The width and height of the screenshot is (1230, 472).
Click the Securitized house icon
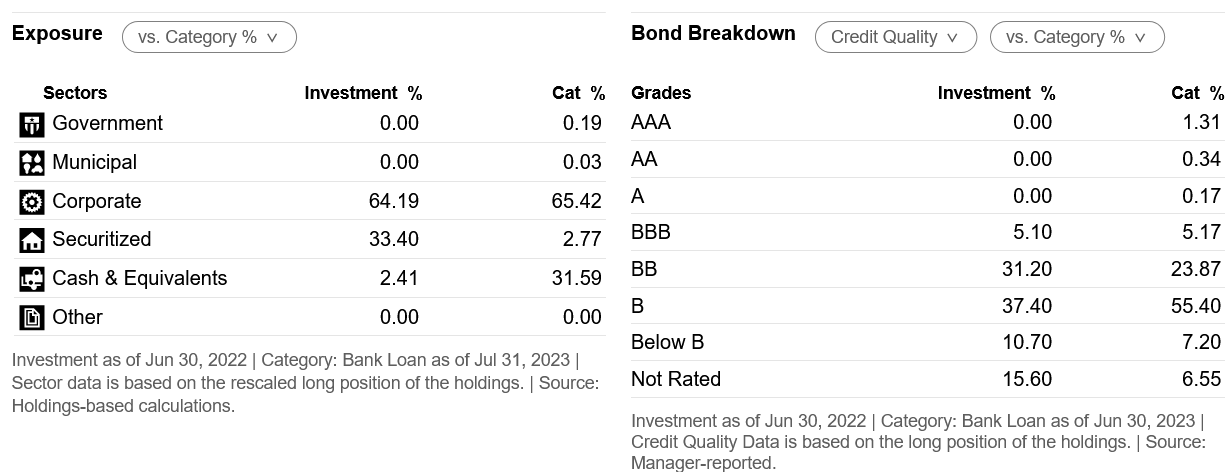coord(32,240)
